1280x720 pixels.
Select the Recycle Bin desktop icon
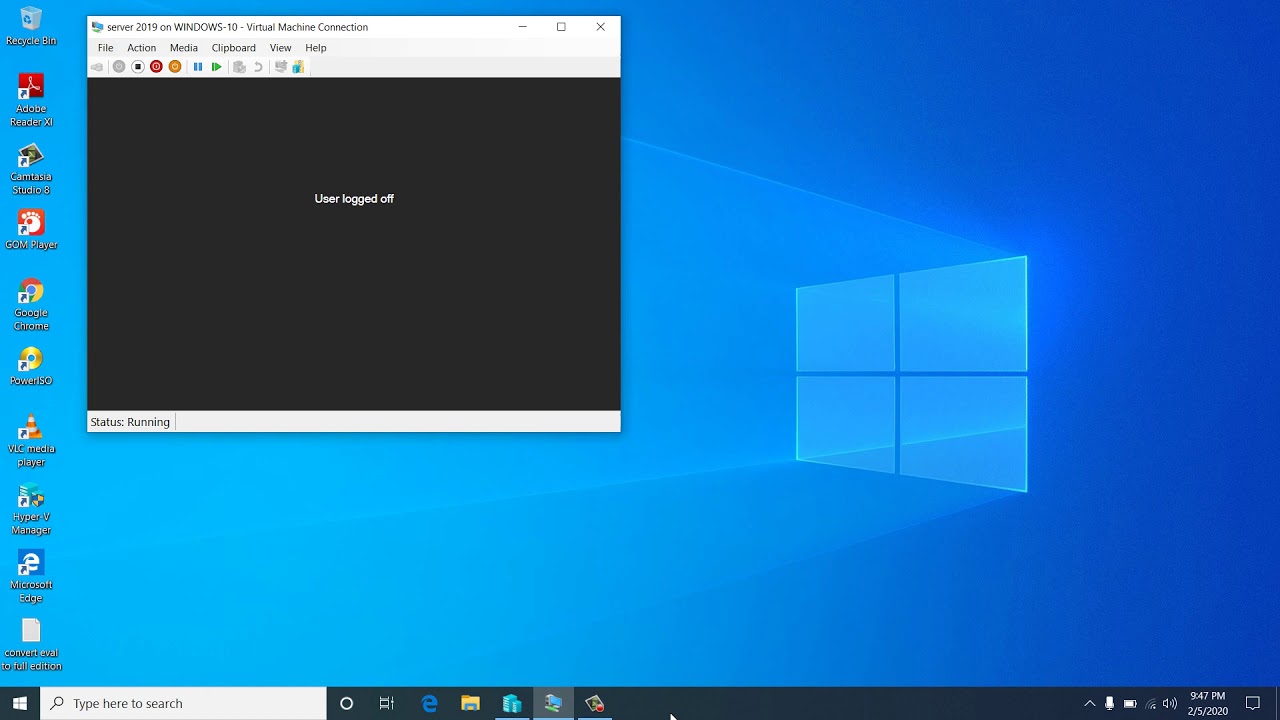pyautogui.click(x=31, y=27)
